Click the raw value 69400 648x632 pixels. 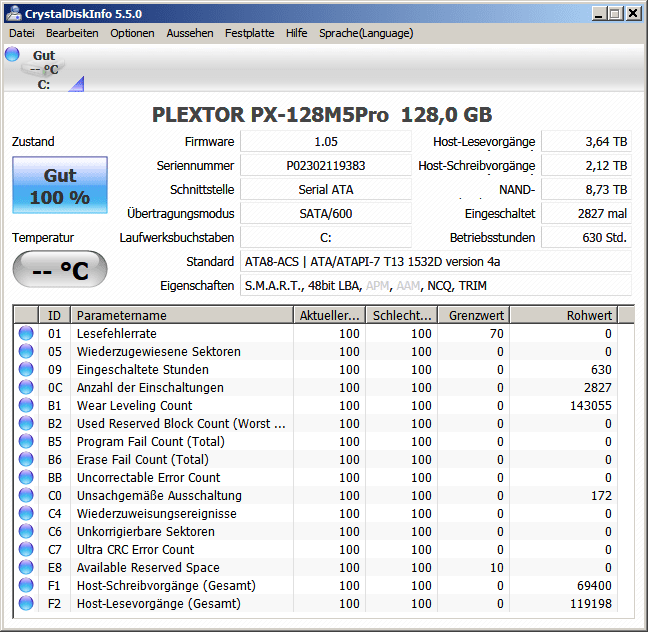point(594,585)
